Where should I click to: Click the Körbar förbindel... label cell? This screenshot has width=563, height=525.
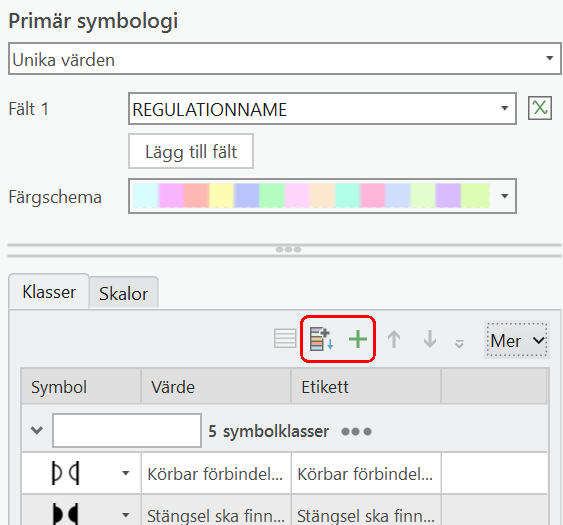click(x=366, y=473)
